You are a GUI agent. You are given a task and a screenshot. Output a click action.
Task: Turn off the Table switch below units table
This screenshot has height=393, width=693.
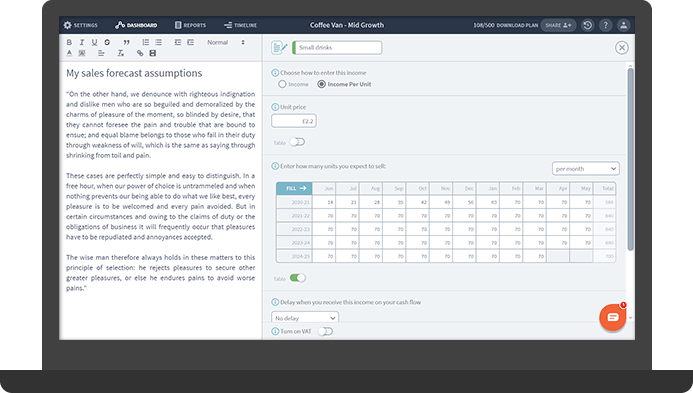tap(297, 278)
